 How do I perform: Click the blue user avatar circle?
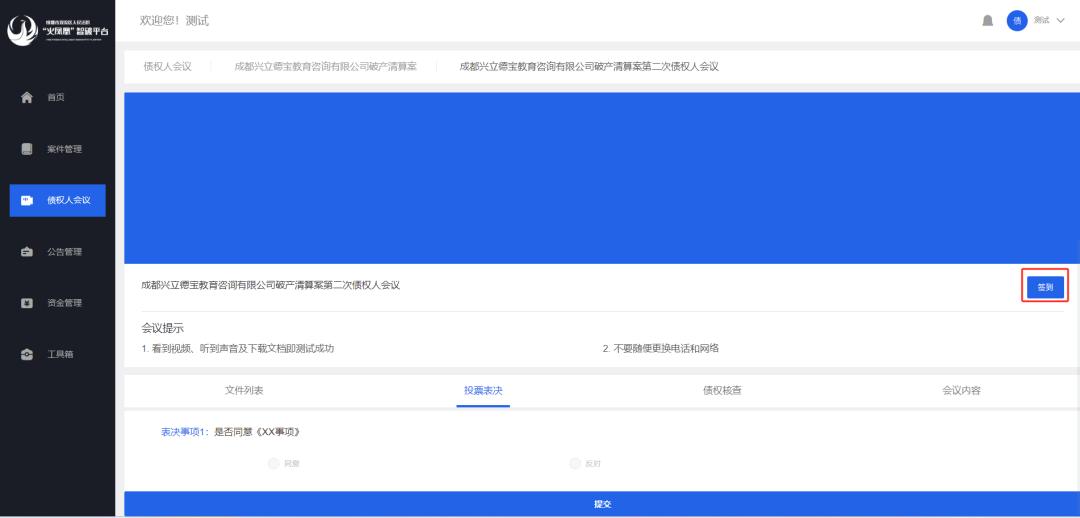click(1016, 21)
